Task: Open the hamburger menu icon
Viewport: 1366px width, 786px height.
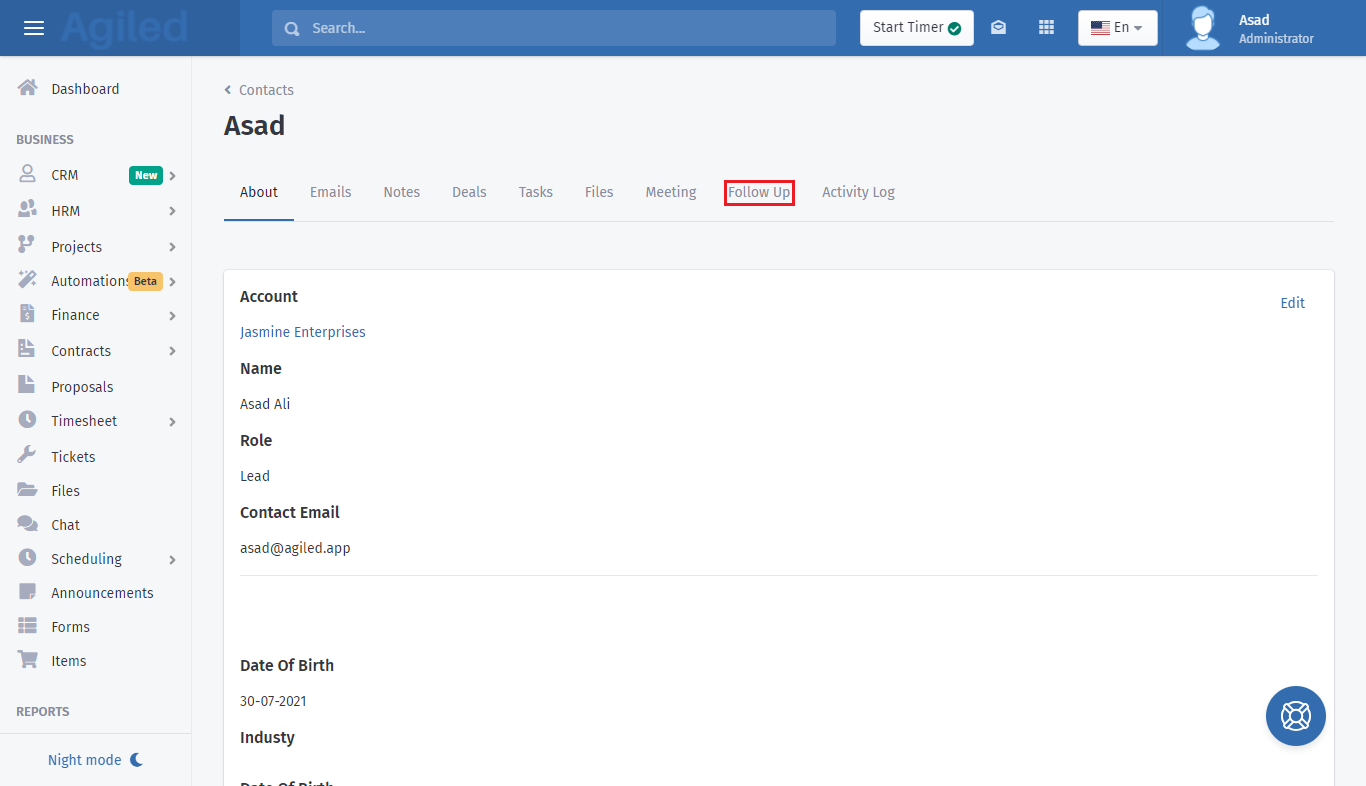Action: 34,28
